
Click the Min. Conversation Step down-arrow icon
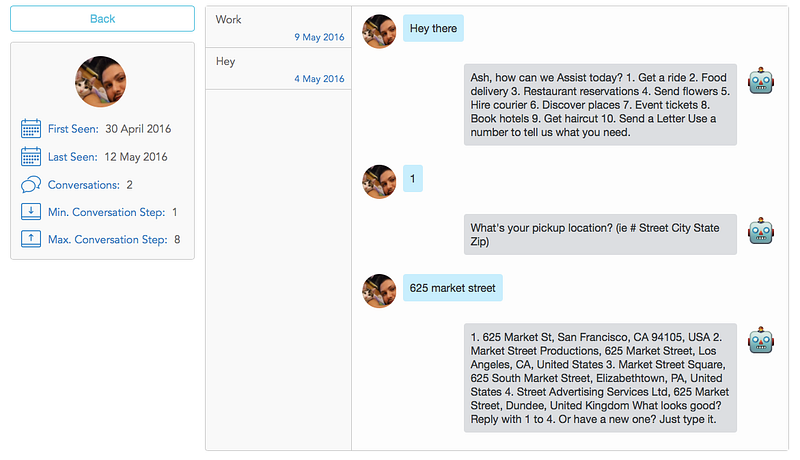point(31,212)
